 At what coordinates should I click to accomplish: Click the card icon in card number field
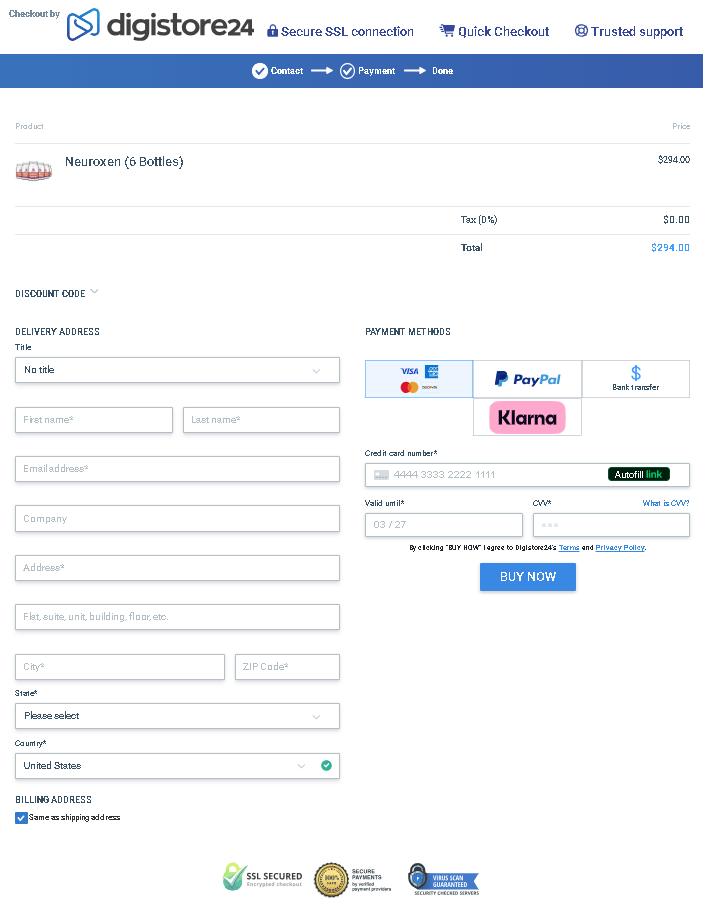pos(381,475)
